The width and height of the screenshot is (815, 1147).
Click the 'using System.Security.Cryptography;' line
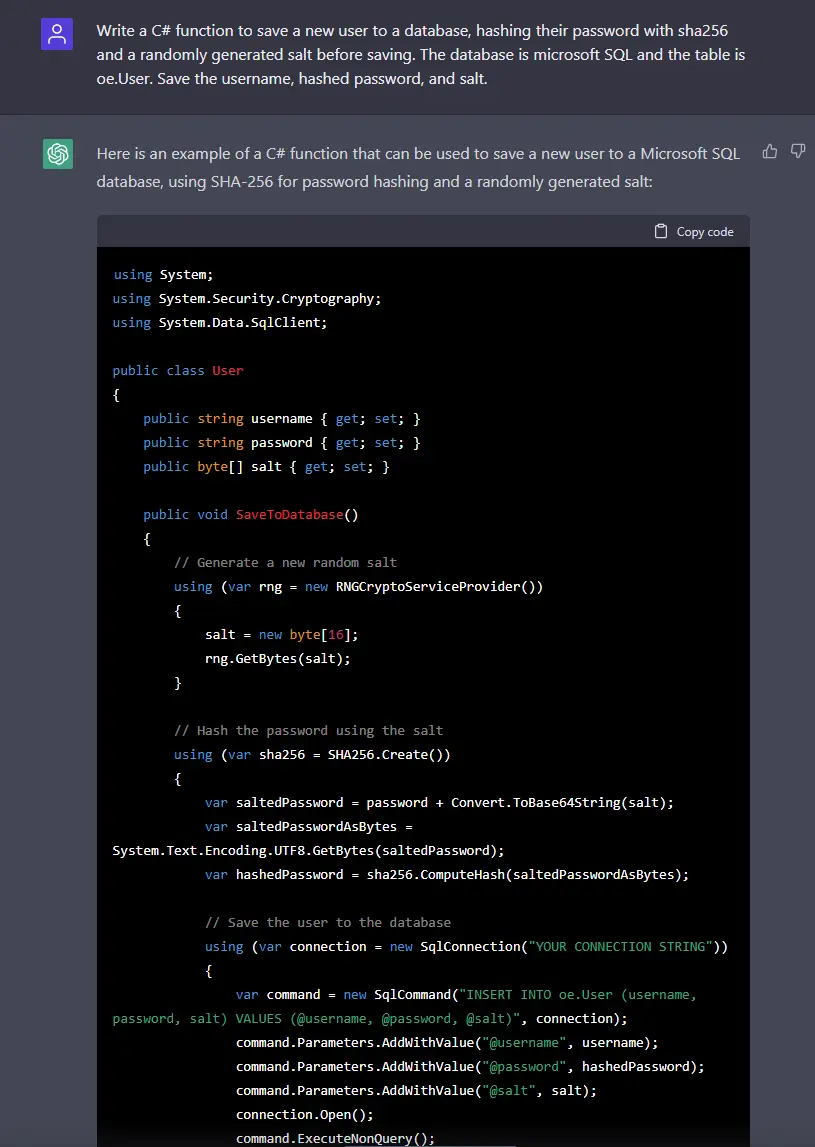[247, 298]
